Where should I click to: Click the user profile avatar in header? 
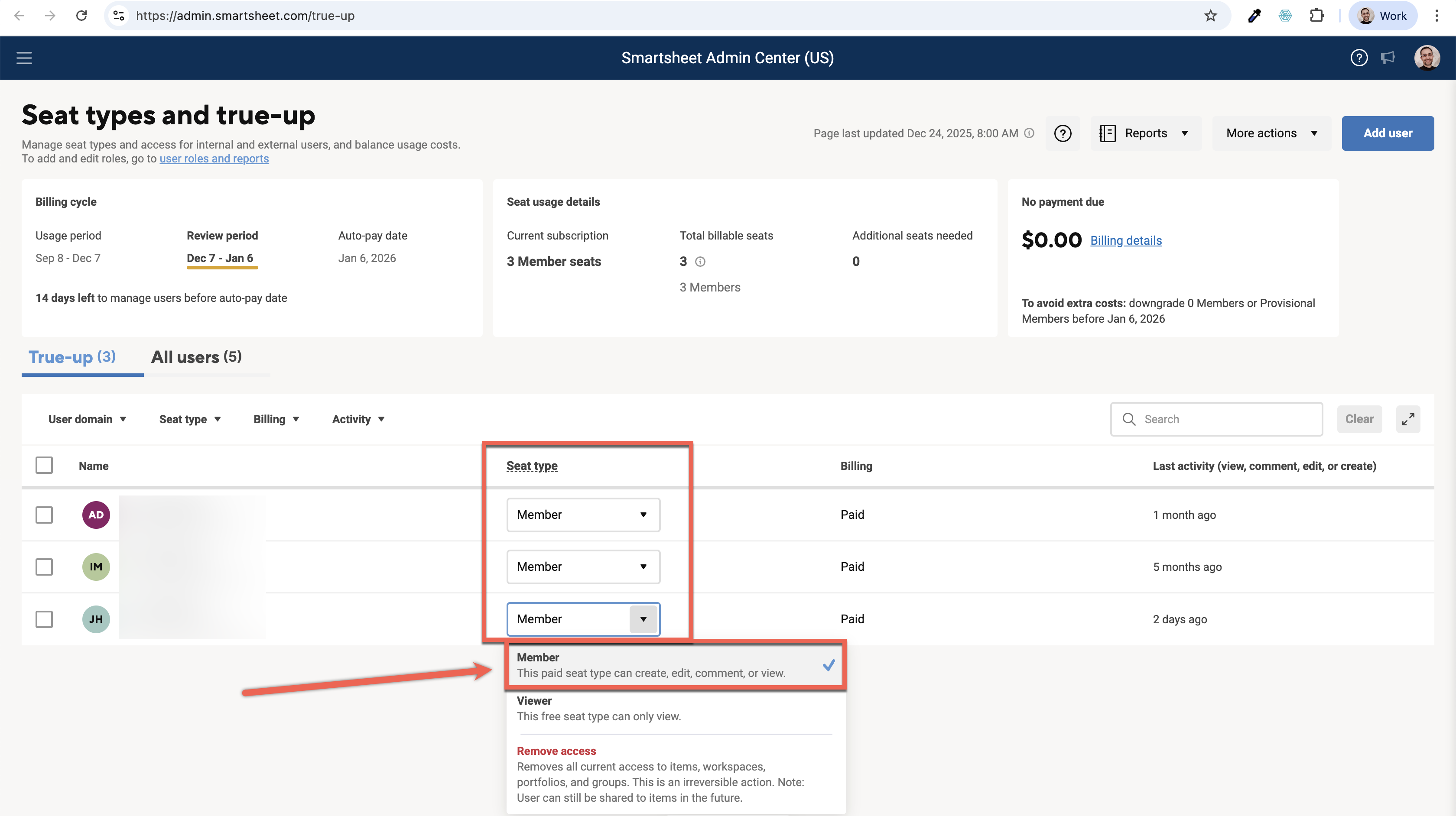[x=1426, y=58]
